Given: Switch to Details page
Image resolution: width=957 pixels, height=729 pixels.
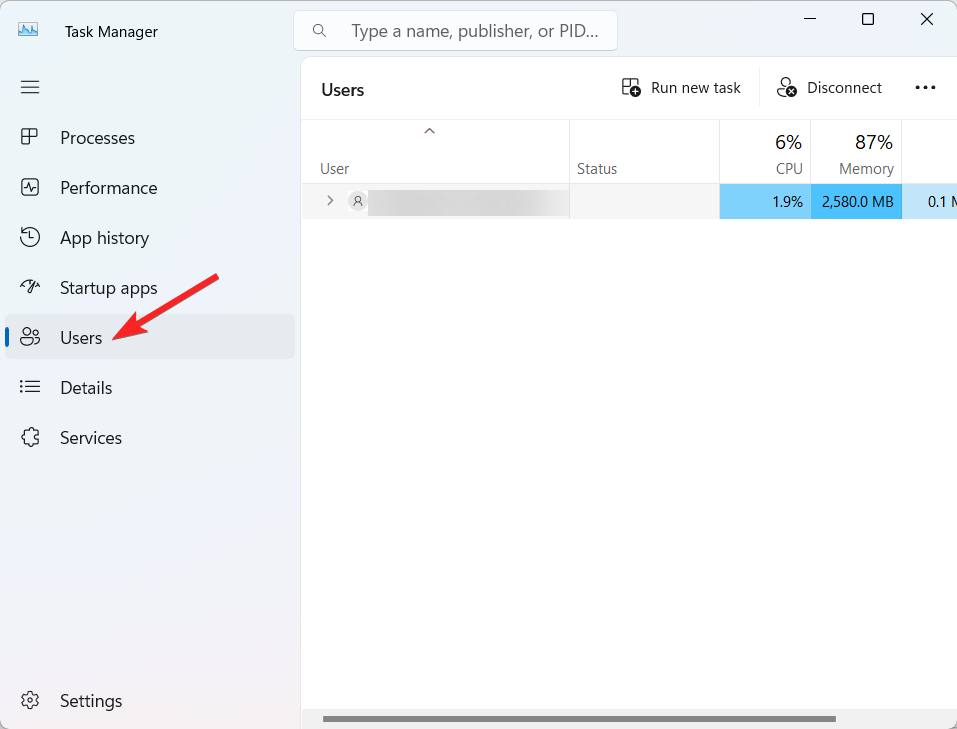Looking at the screenshot, I should (x=150, y=388).
